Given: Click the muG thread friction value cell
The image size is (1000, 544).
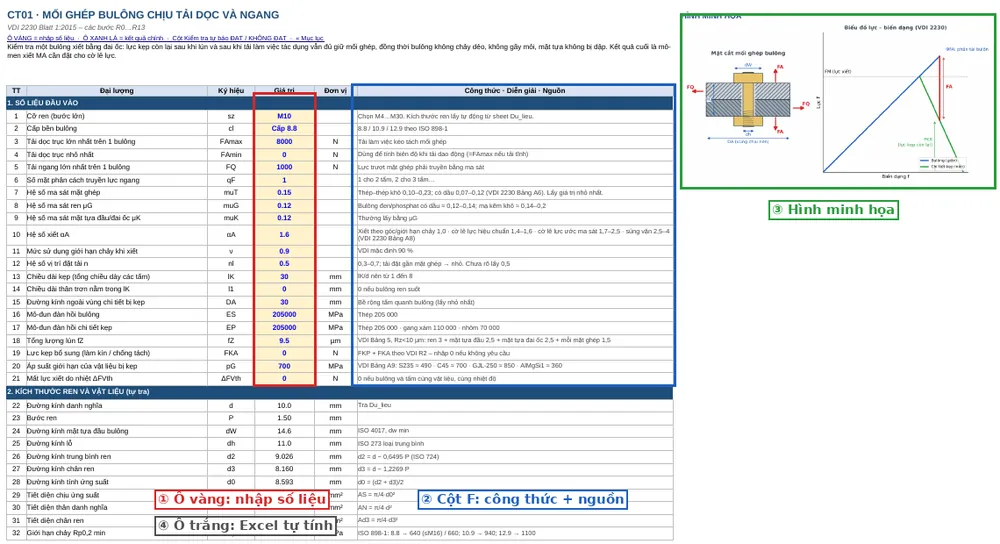Looking at the screenshot, I should (284, 205).
